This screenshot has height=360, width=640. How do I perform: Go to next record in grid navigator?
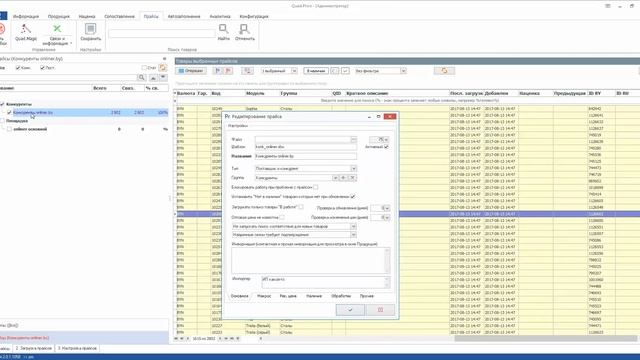[x=220, y=338]
